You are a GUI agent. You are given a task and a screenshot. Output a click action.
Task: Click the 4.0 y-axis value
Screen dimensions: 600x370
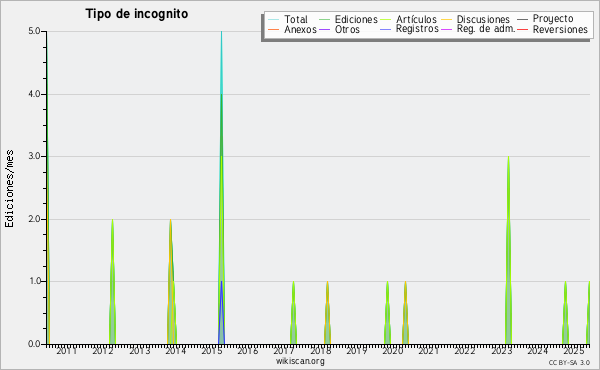pyautogui.click(x=34, y=94)
